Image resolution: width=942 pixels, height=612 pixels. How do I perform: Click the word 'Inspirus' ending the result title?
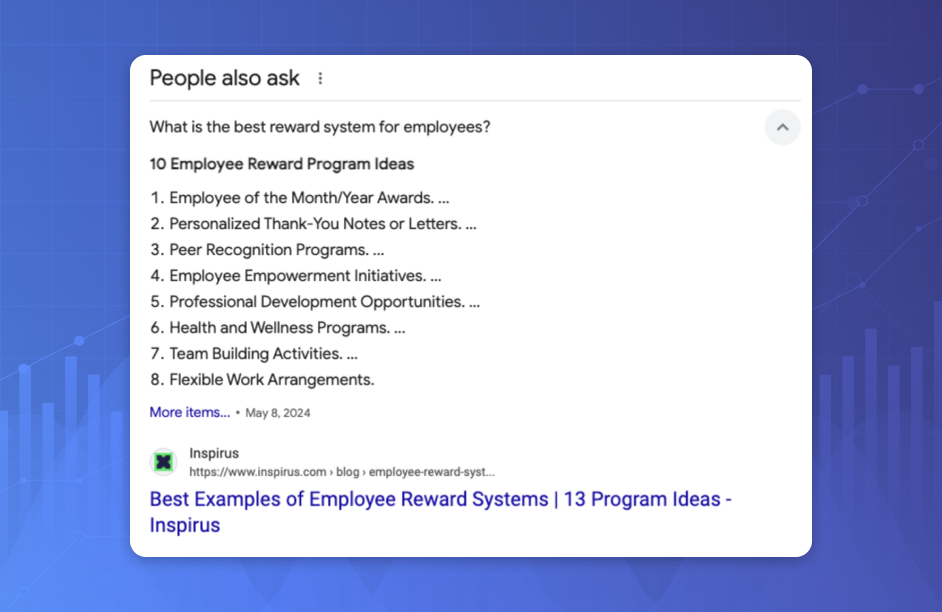click(x=184, y=525)
